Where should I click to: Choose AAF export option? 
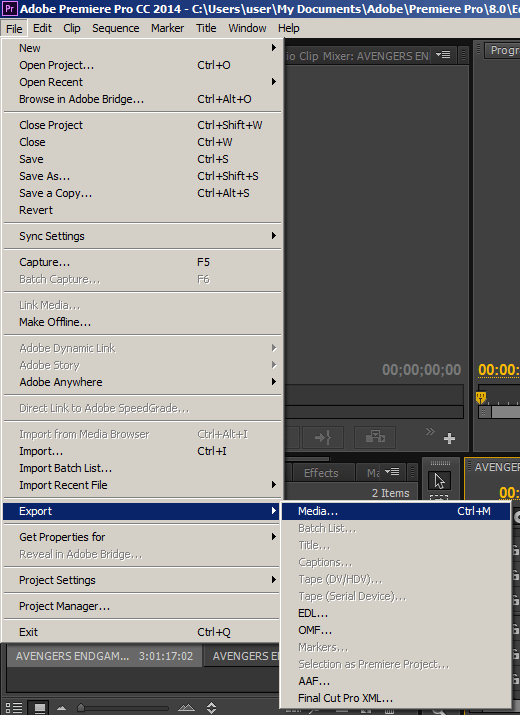pyautogui.click(x=395, y=681)
